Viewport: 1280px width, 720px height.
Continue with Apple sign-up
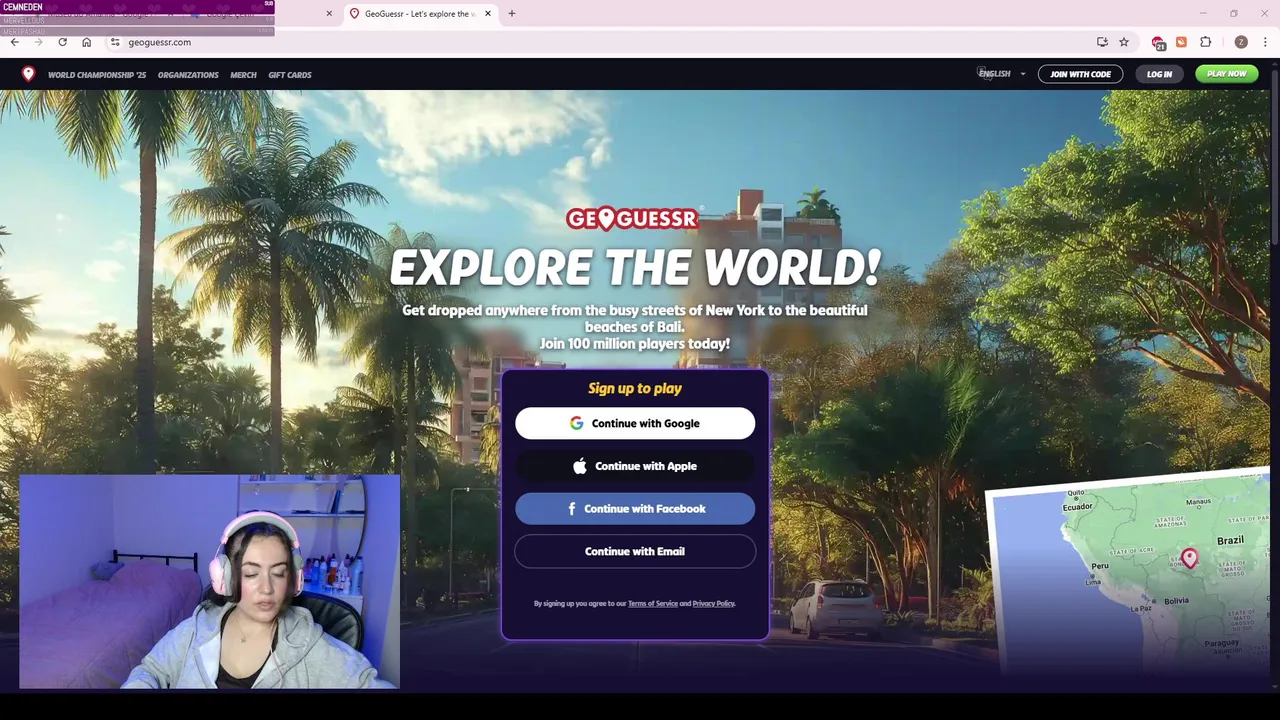635,466
